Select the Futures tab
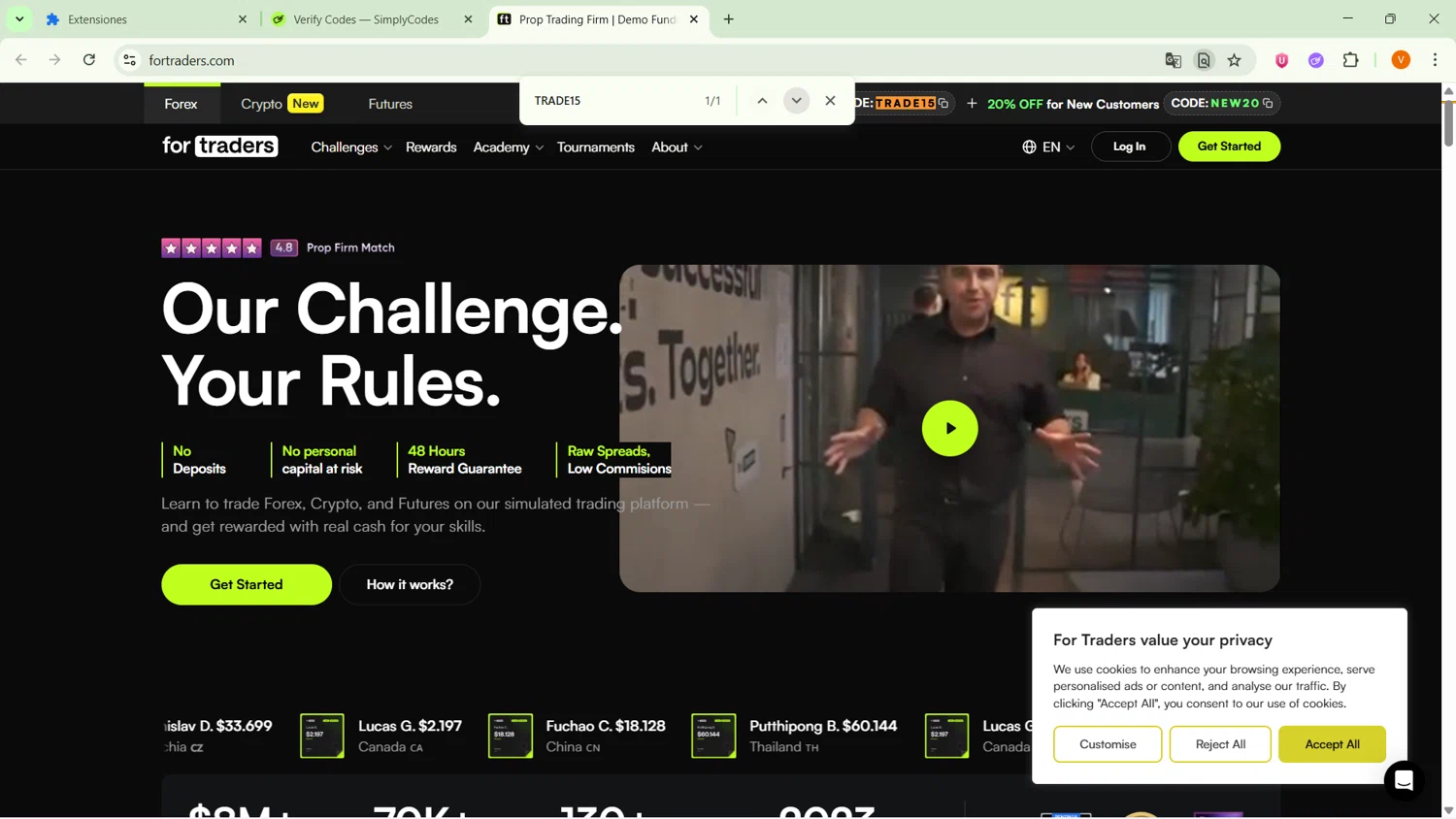1456x819 pixels. [x=390, y=104]
